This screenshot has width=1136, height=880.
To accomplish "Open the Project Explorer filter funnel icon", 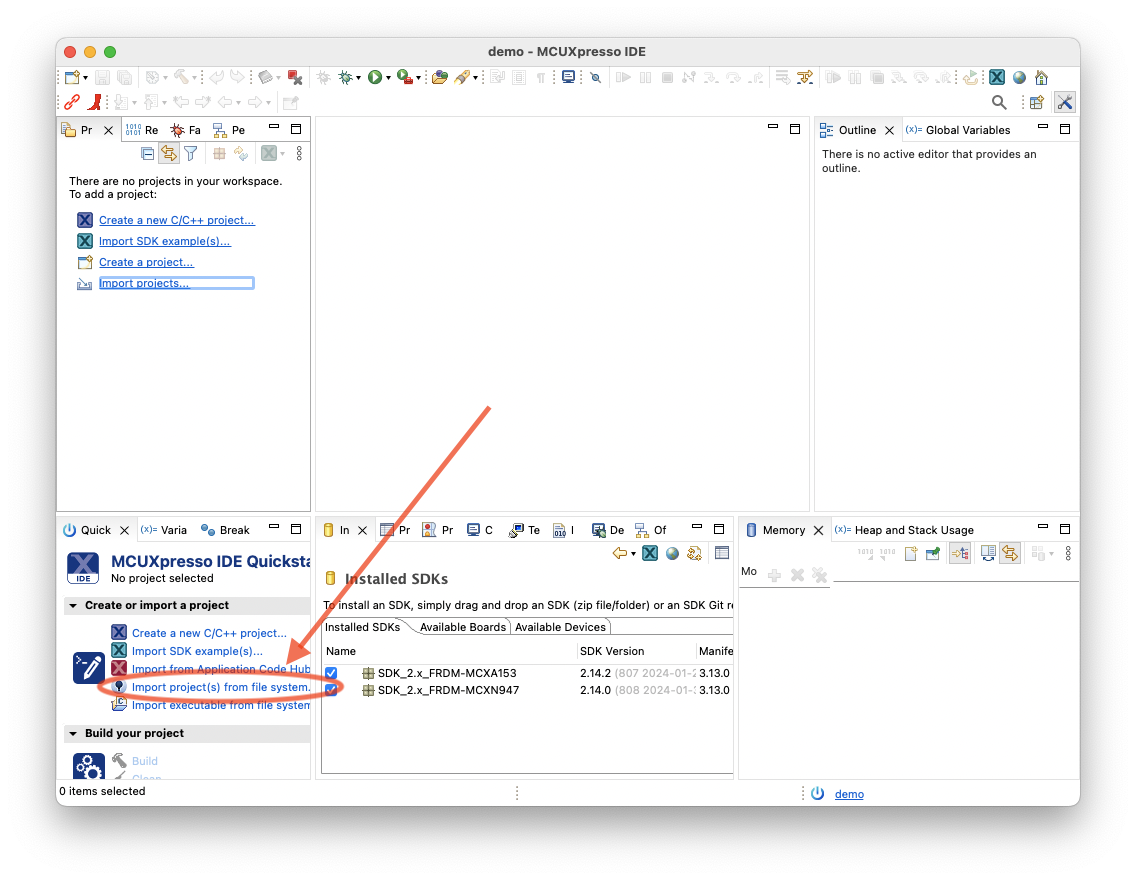I will tap(191, 154).
